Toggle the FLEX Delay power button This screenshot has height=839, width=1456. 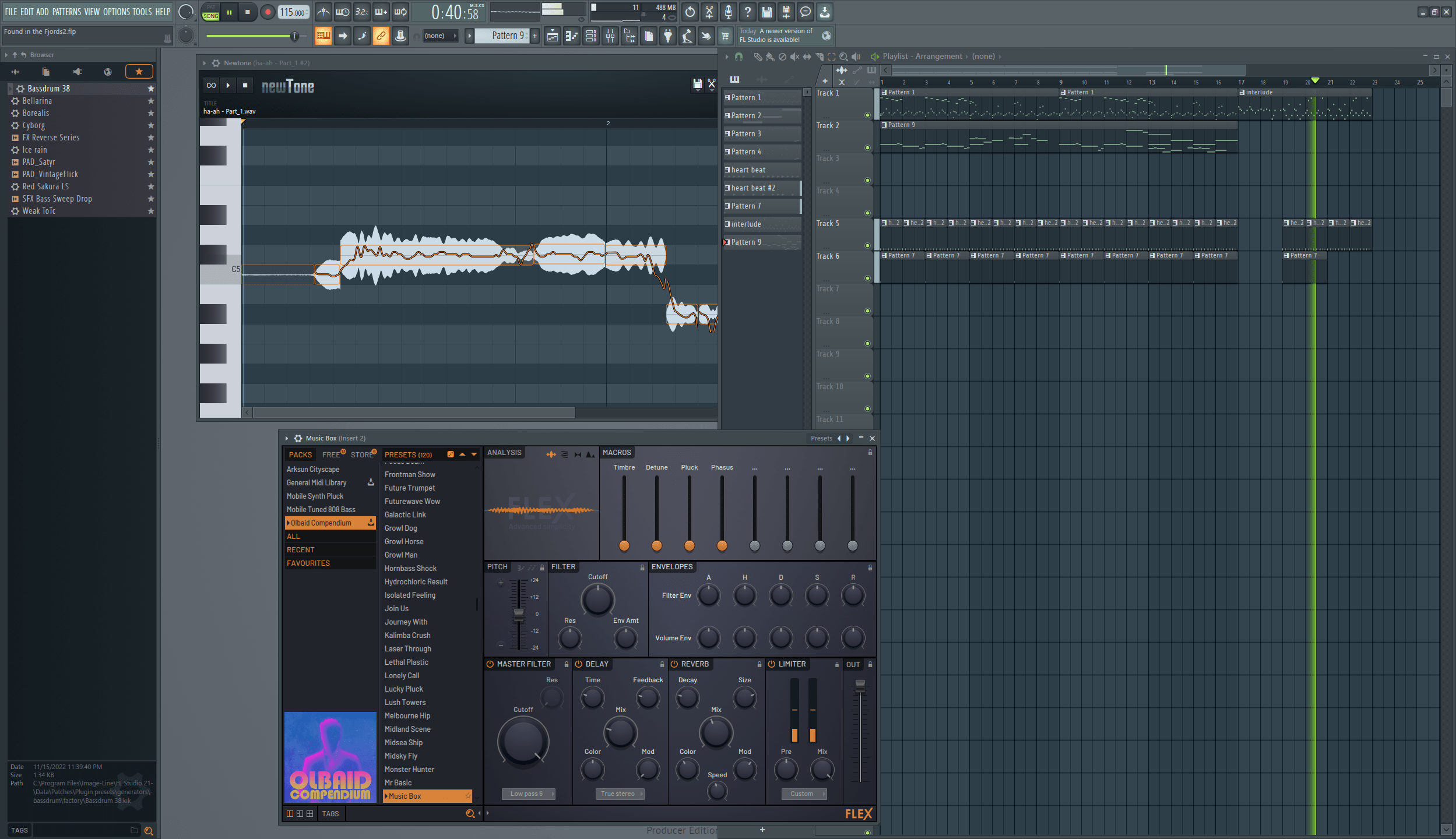tap(579, 664)
